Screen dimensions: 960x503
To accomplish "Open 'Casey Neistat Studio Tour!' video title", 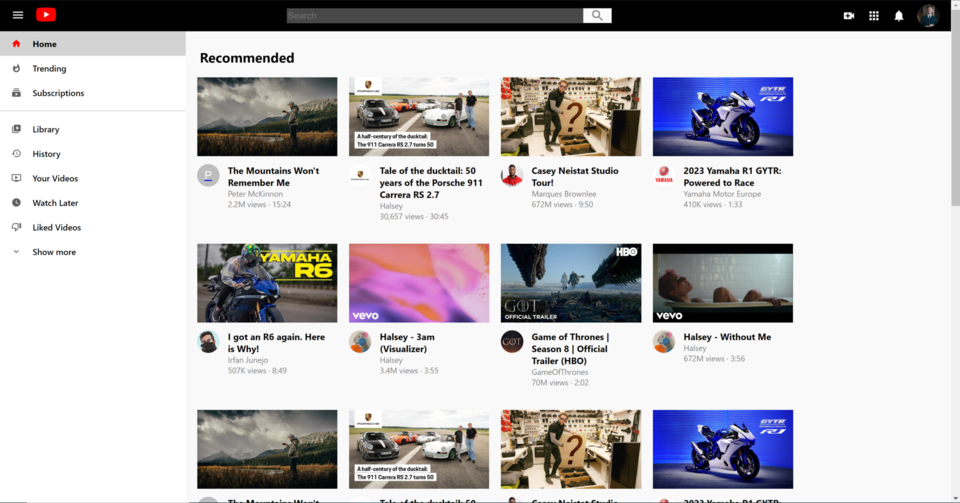I will click(574, 176).
